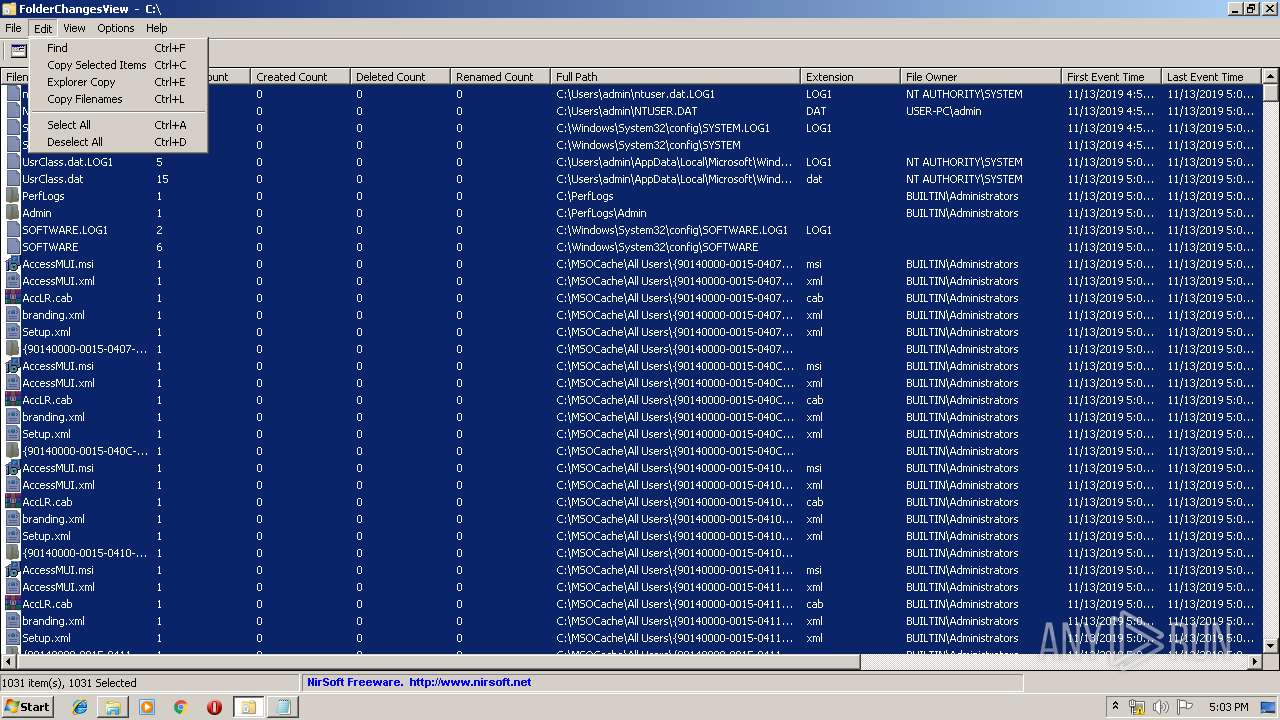Click the volume speaker tray icon
This screenshot has width=1280, height=720.
coord(1160,707)
